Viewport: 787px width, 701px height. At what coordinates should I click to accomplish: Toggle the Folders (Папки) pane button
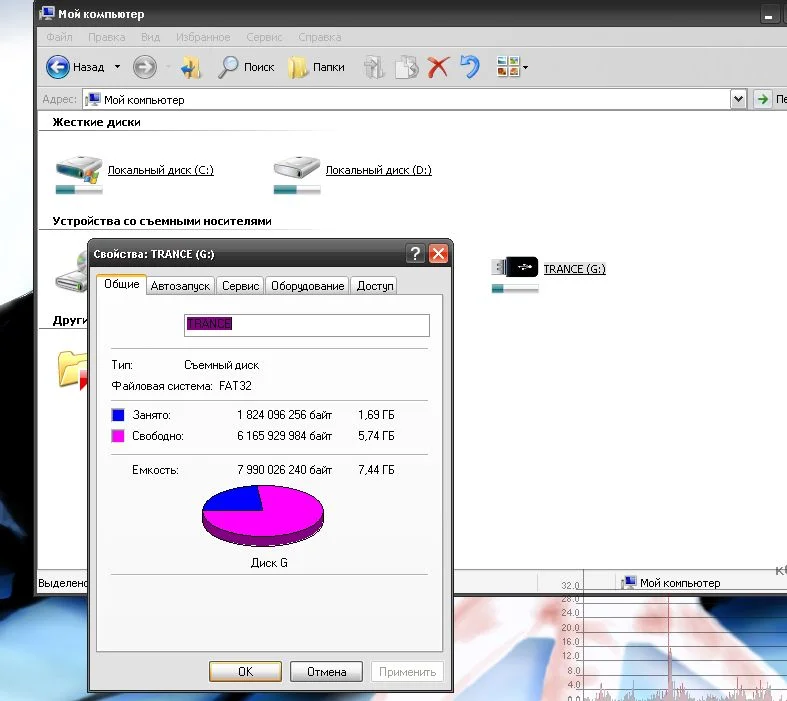[316, 67]
